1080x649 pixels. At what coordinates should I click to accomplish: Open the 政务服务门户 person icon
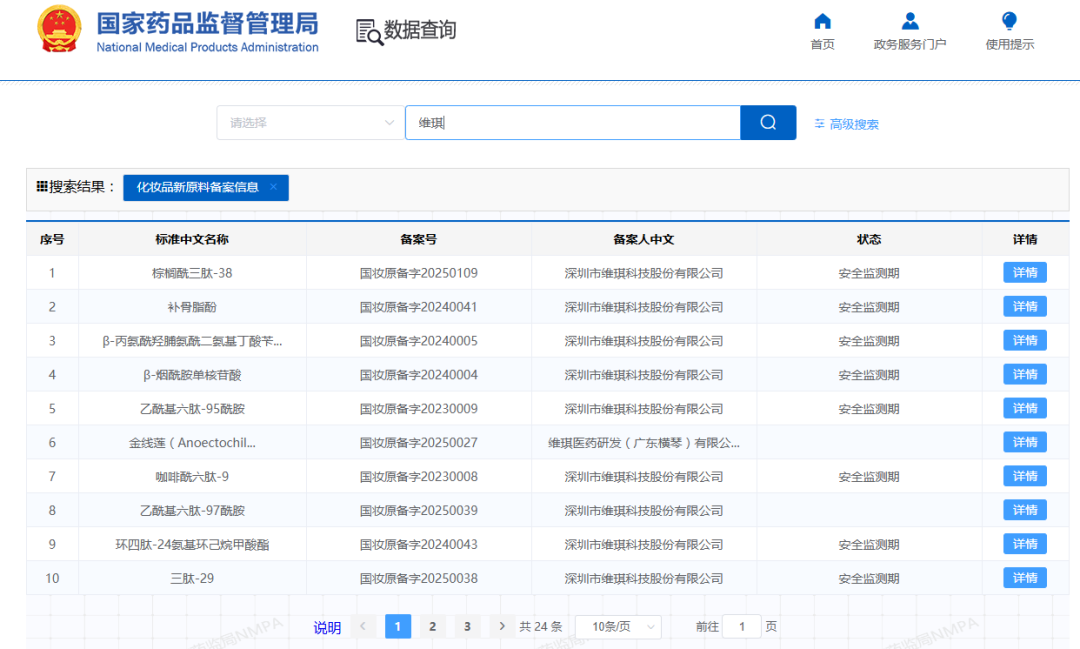[x=910, y=22]
